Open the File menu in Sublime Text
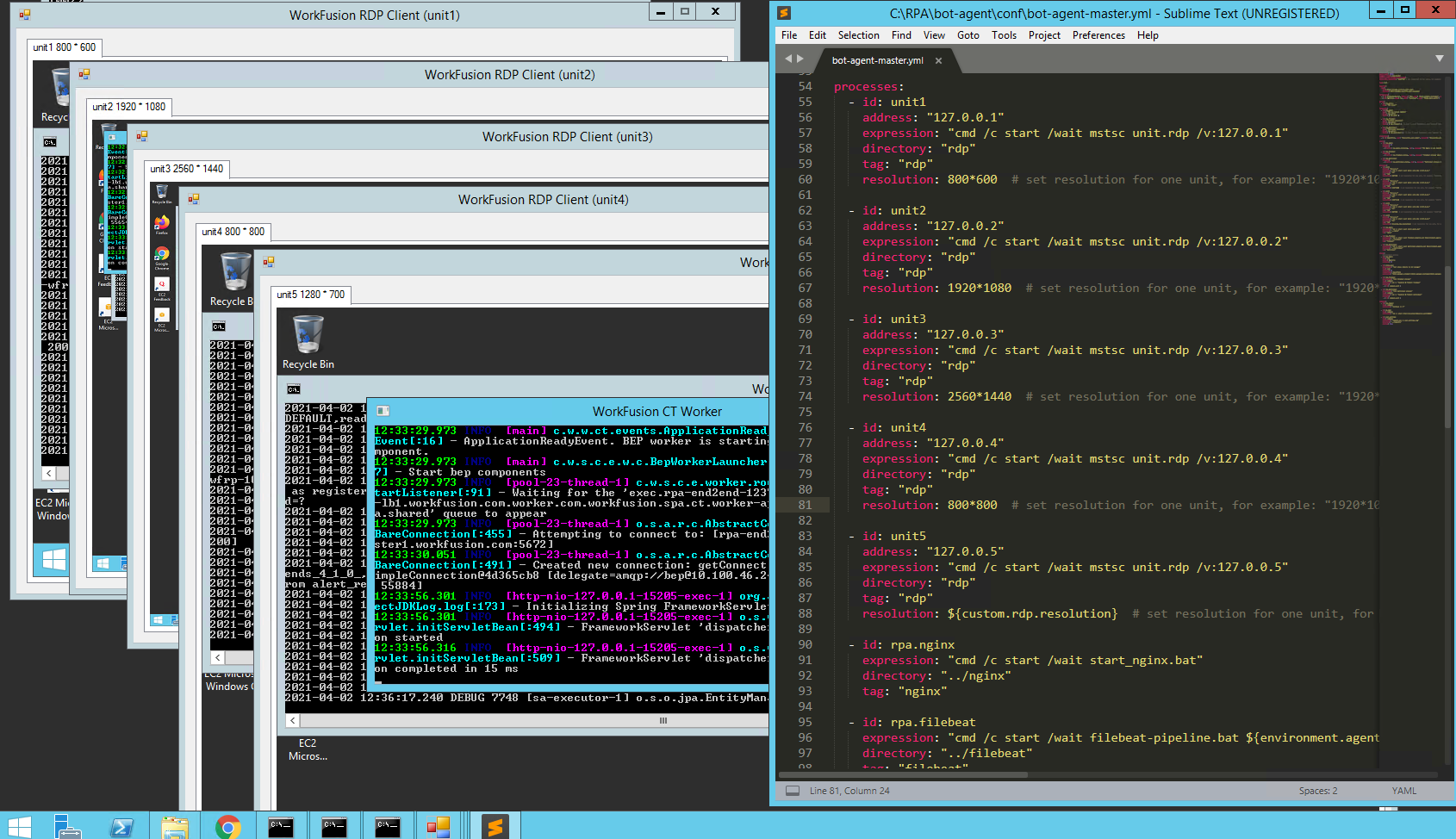 pos(789,35)
